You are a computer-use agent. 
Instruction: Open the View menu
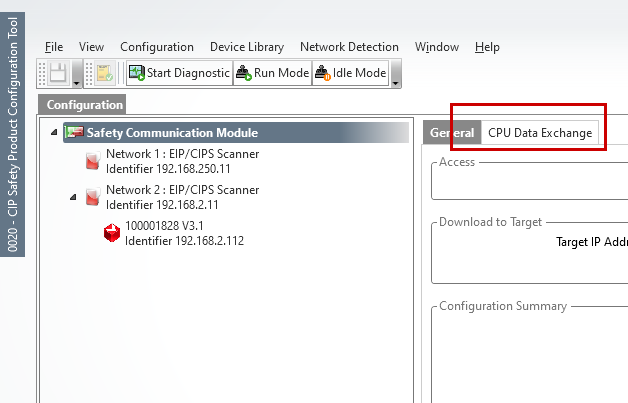coord(91,47)
